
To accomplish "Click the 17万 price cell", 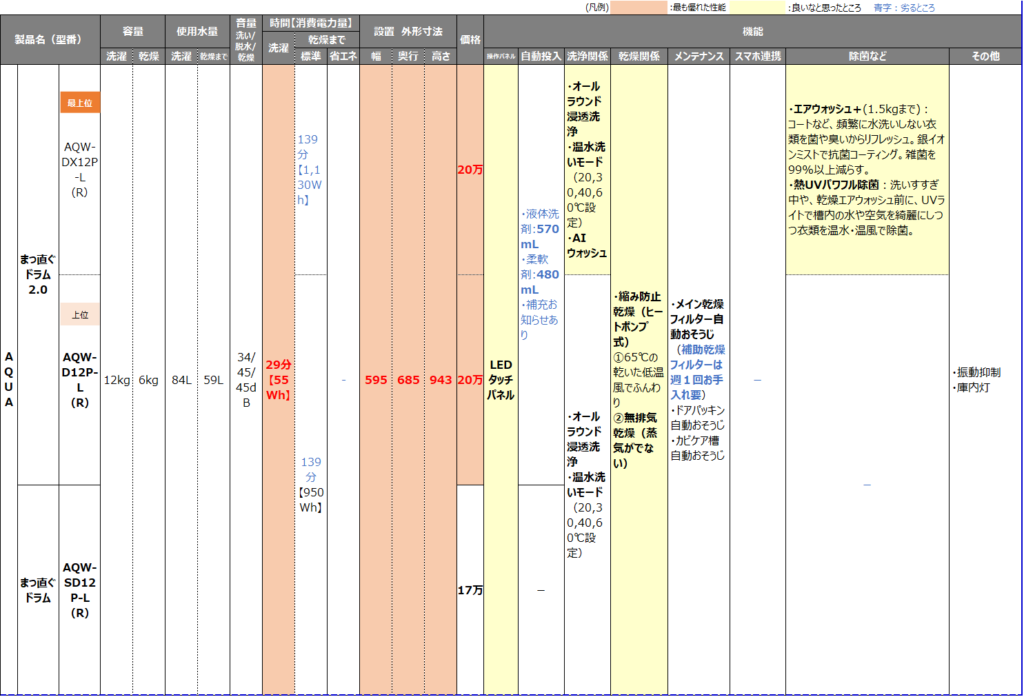I will click(469, 590).
